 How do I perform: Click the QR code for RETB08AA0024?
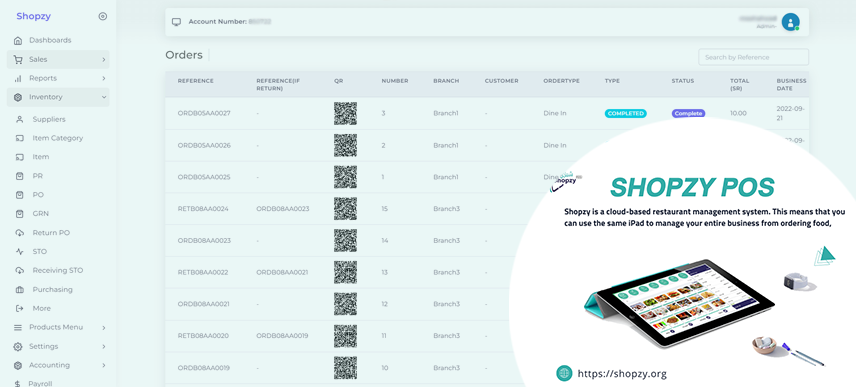tap(345, 209)
